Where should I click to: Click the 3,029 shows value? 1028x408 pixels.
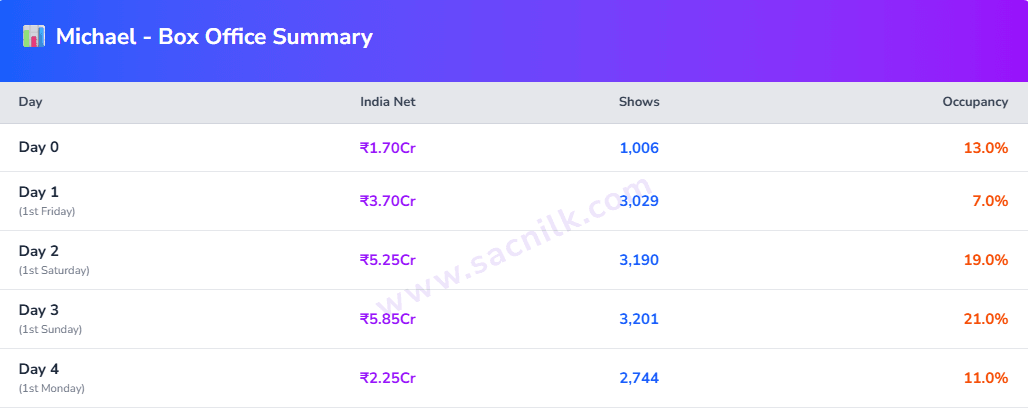(639, 201)
